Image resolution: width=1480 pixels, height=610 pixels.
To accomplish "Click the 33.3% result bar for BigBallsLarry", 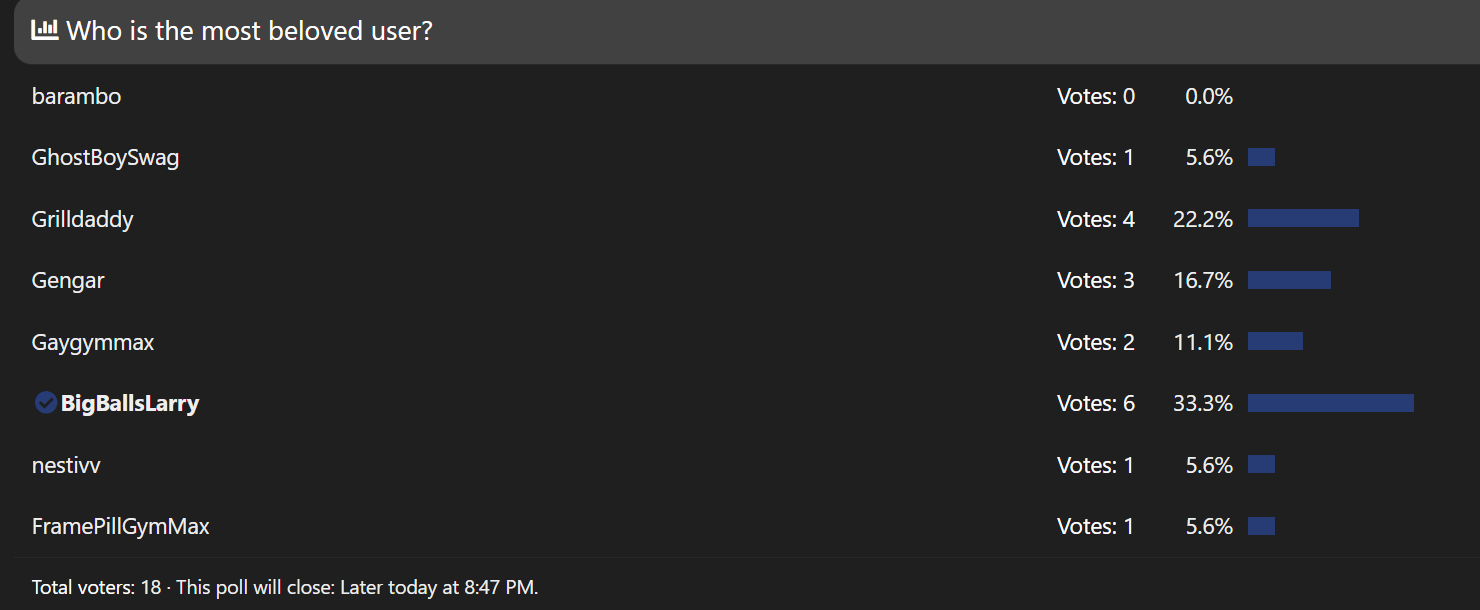I will pyautogui.click(x=1331, y=403).
